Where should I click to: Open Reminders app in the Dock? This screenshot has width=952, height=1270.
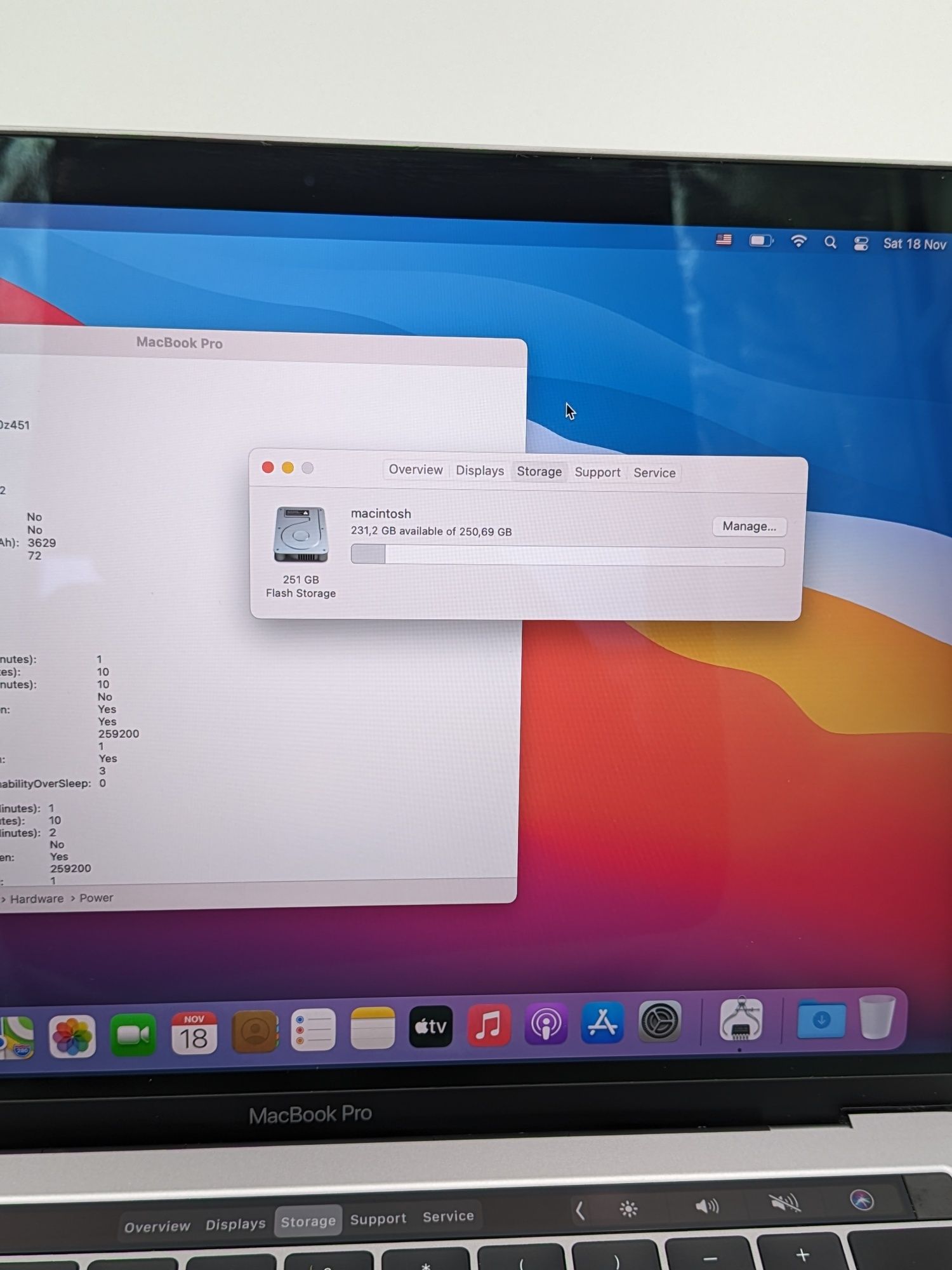tap(314, 1030)
